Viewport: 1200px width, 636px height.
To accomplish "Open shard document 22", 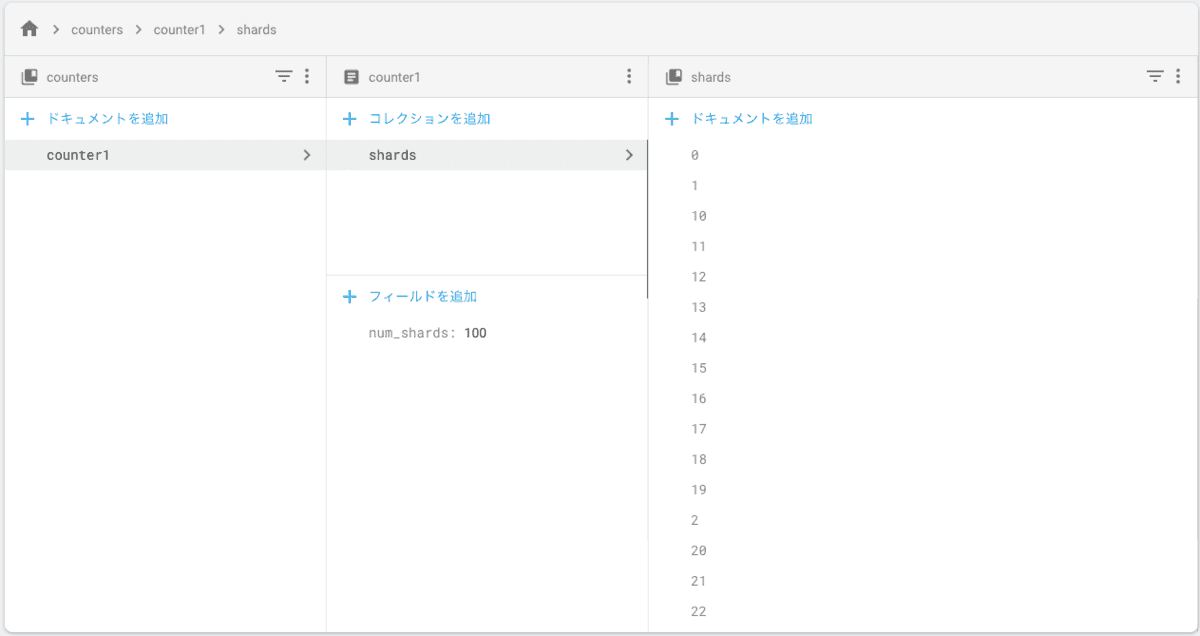I will [x=698, y=612].
